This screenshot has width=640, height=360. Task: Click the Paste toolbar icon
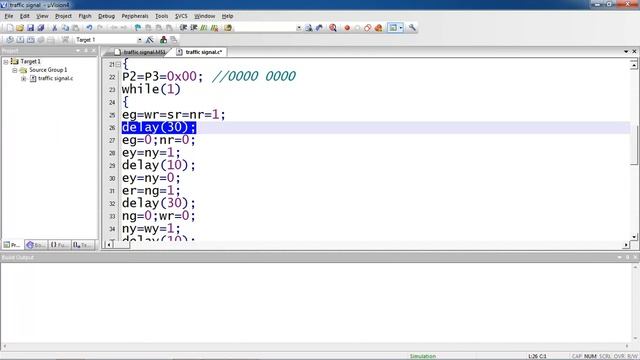point(76,28)
